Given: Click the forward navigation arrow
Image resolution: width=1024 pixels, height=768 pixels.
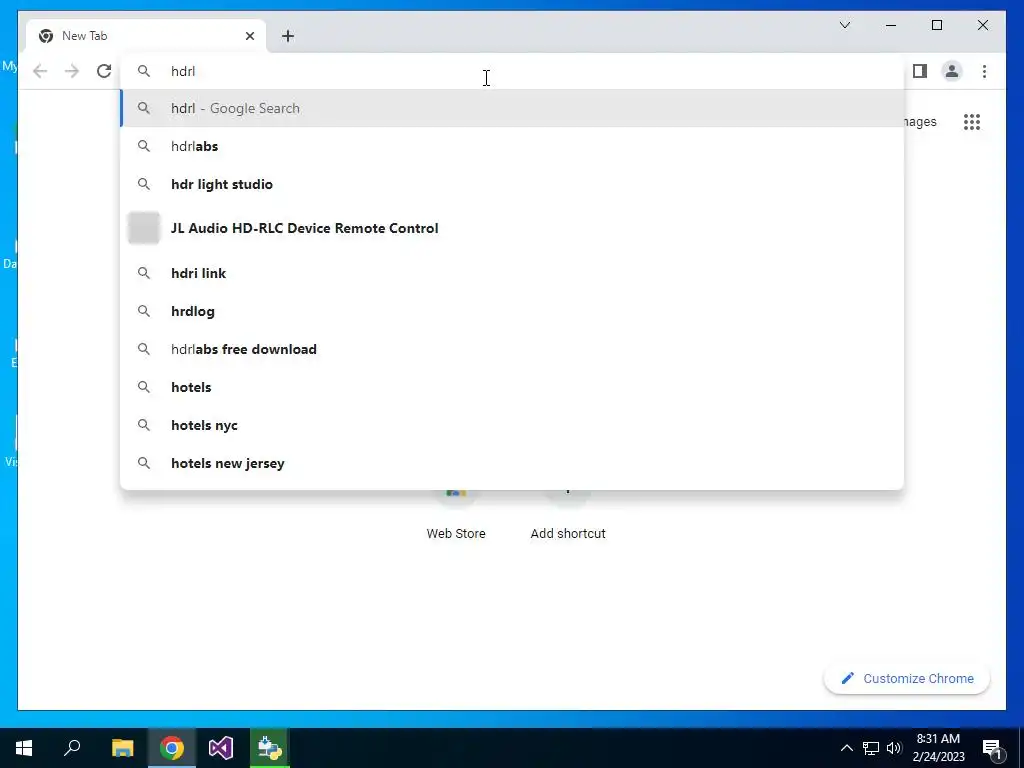Looking at the screenshot, I should [x=72, y=71].
